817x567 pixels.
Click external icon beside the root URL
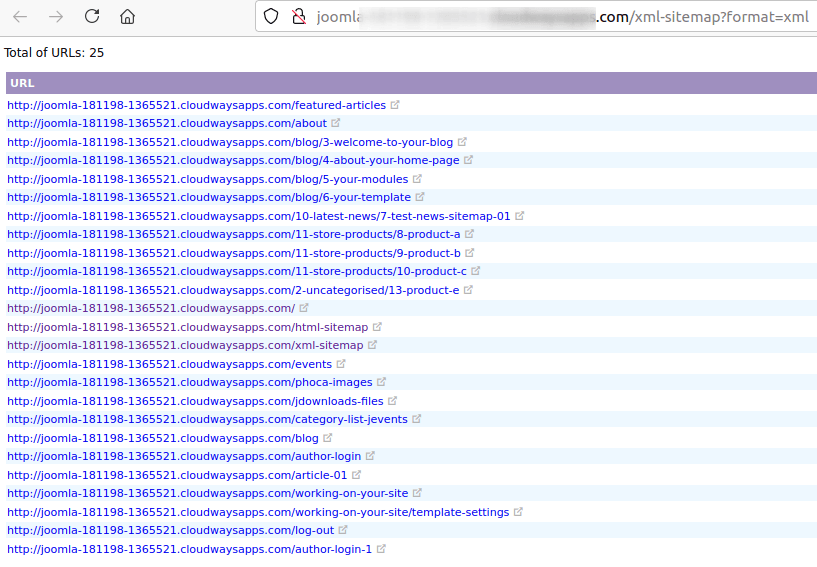tap(304, 308)
